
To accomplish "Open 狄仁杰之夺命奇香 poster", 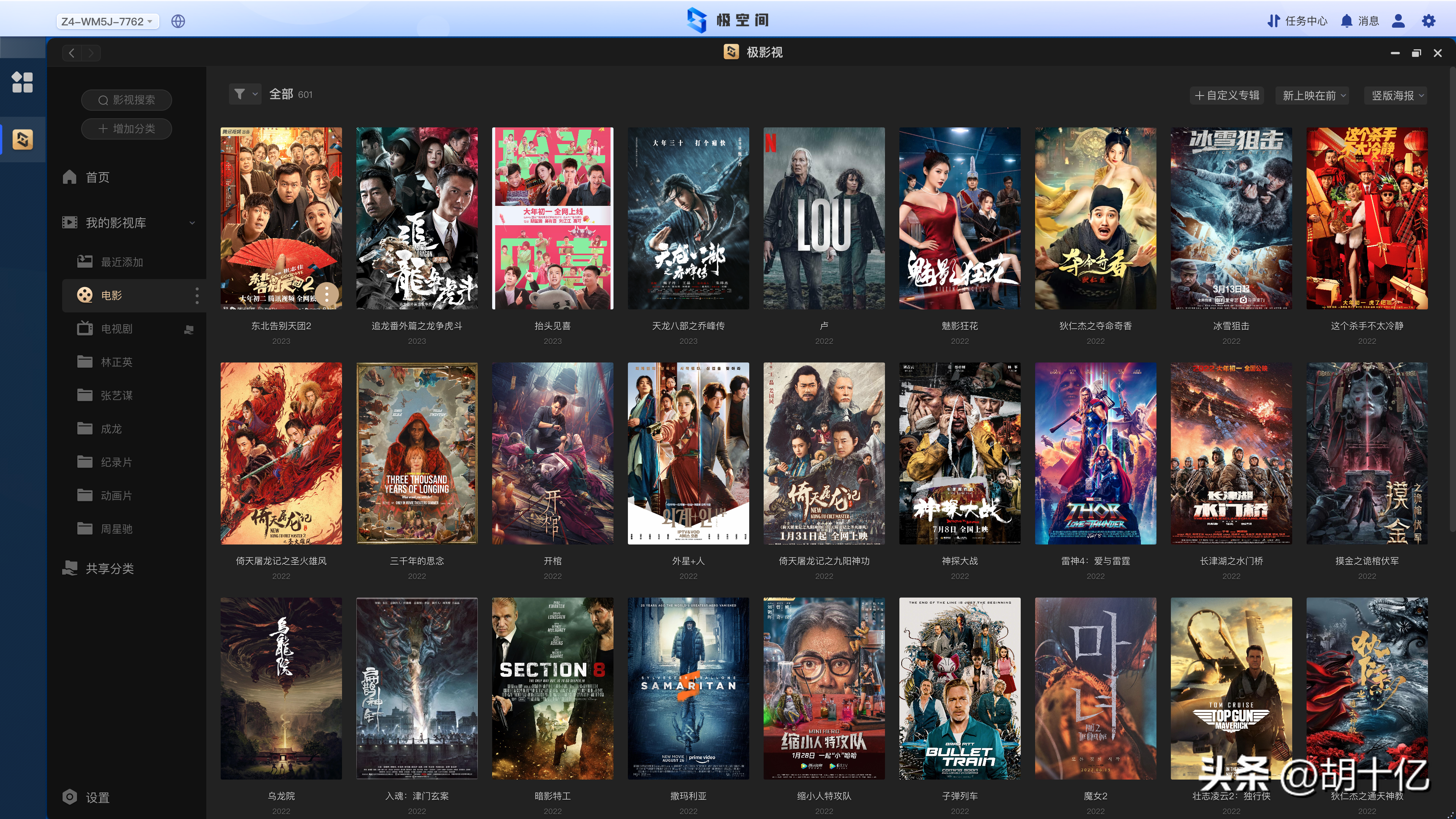I will 1095,218.
